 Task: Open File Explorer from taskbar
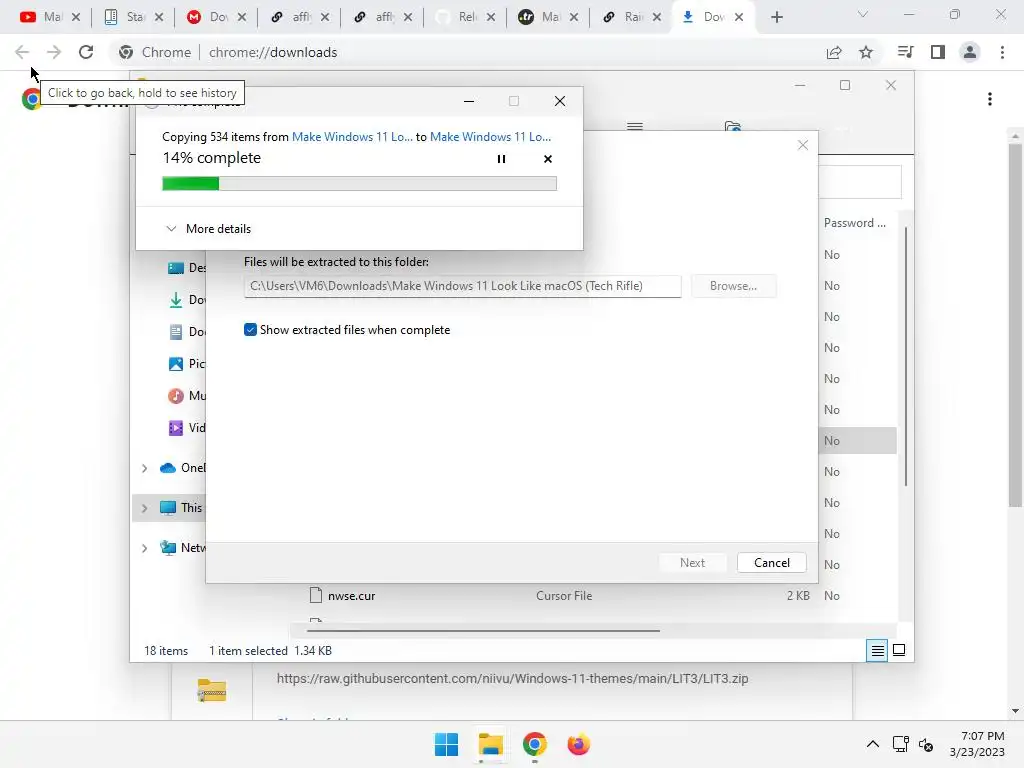pos(490,744)
